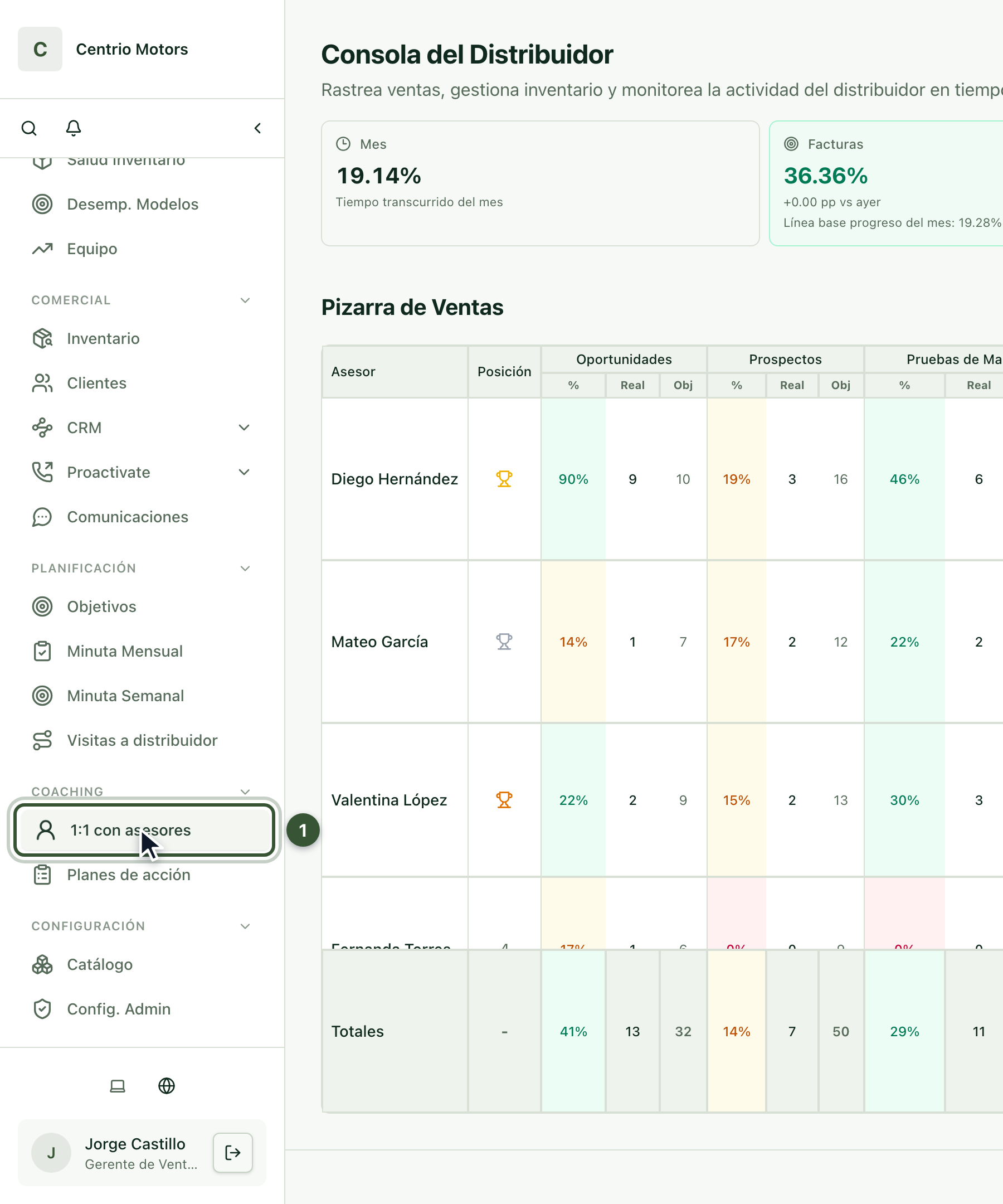Open 1:1 con asesores page
Image resolution: width=1003 pixels, height=1204 pixels.
[144, 830]
